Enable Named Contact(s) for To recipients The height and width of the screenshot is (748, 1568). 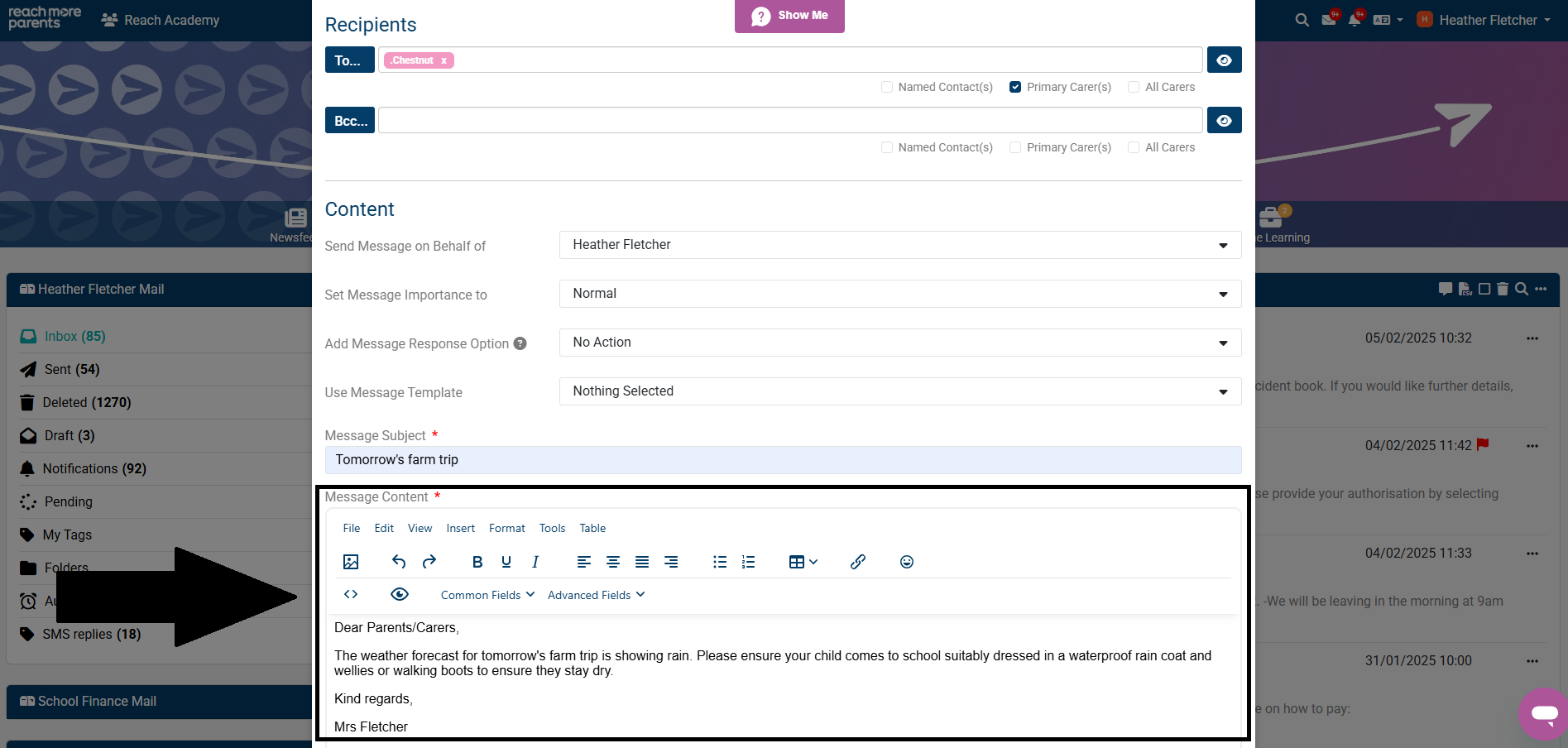[886, 86]
